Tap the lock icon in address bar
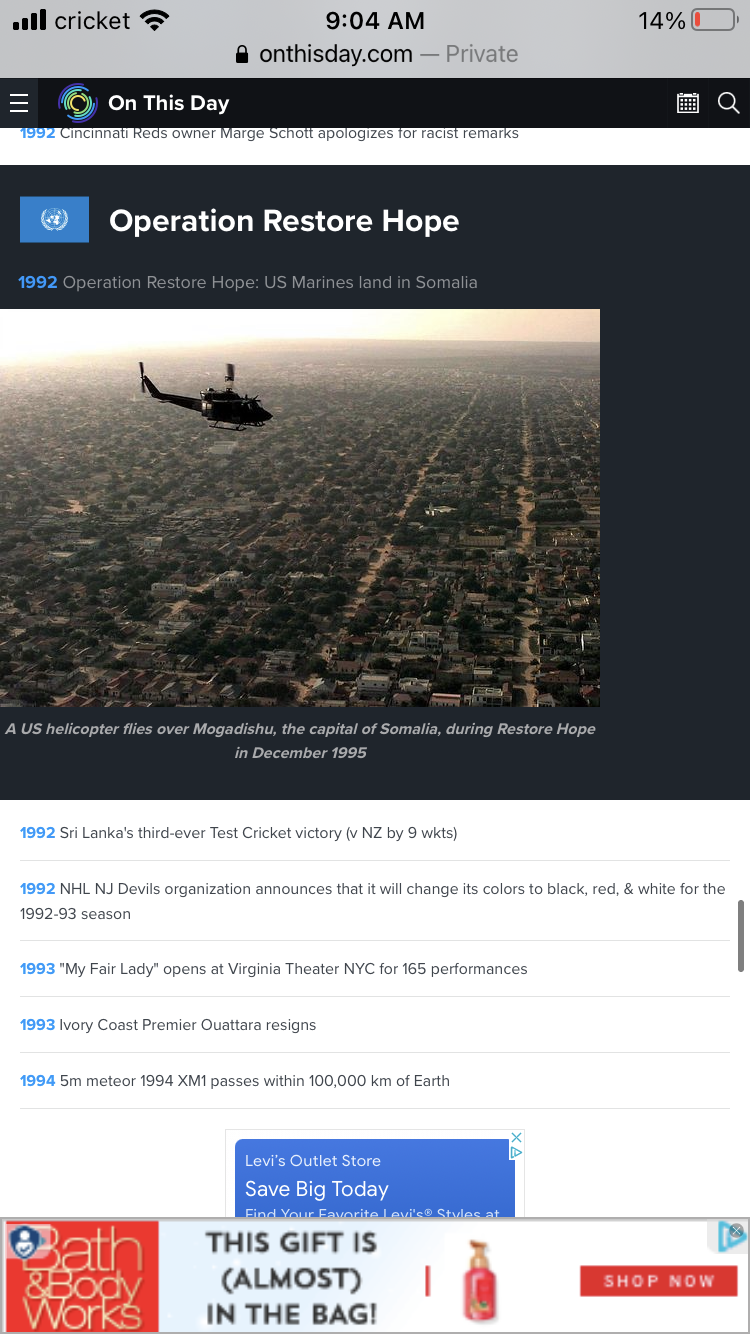 (x=242, y=54)
